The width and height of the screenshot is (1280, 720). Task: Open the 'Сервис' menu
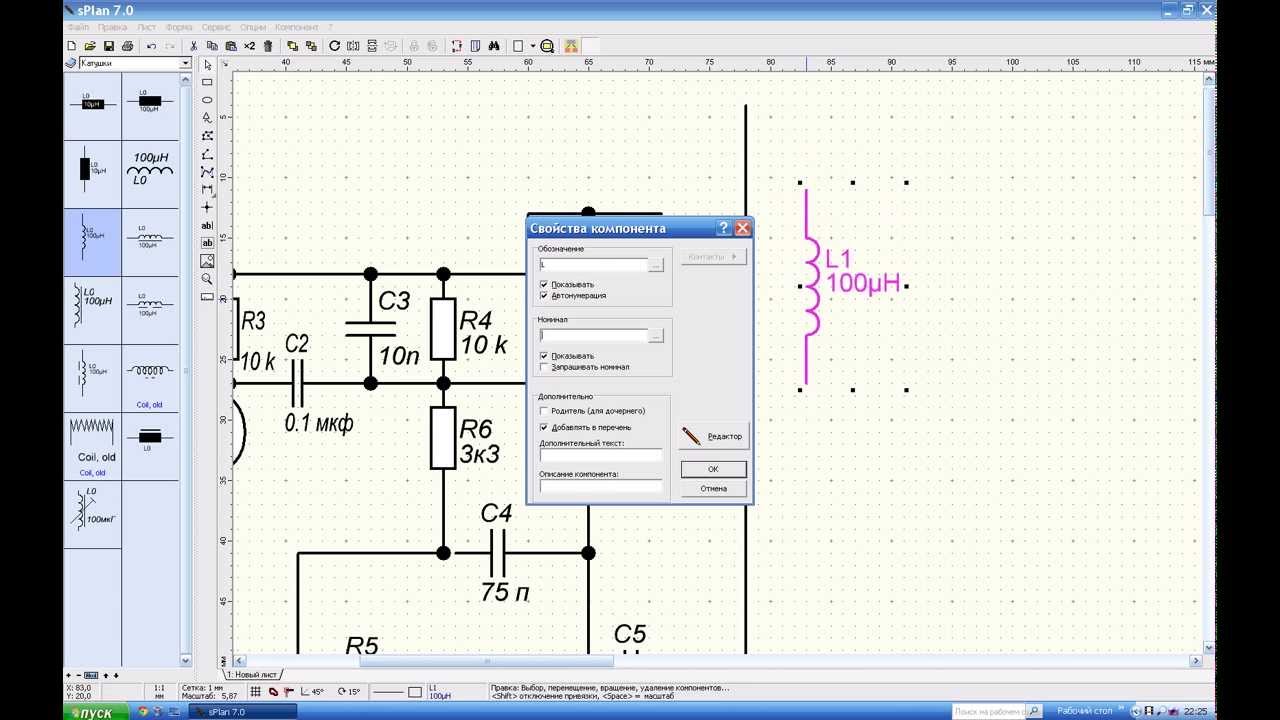pos(218,27)
